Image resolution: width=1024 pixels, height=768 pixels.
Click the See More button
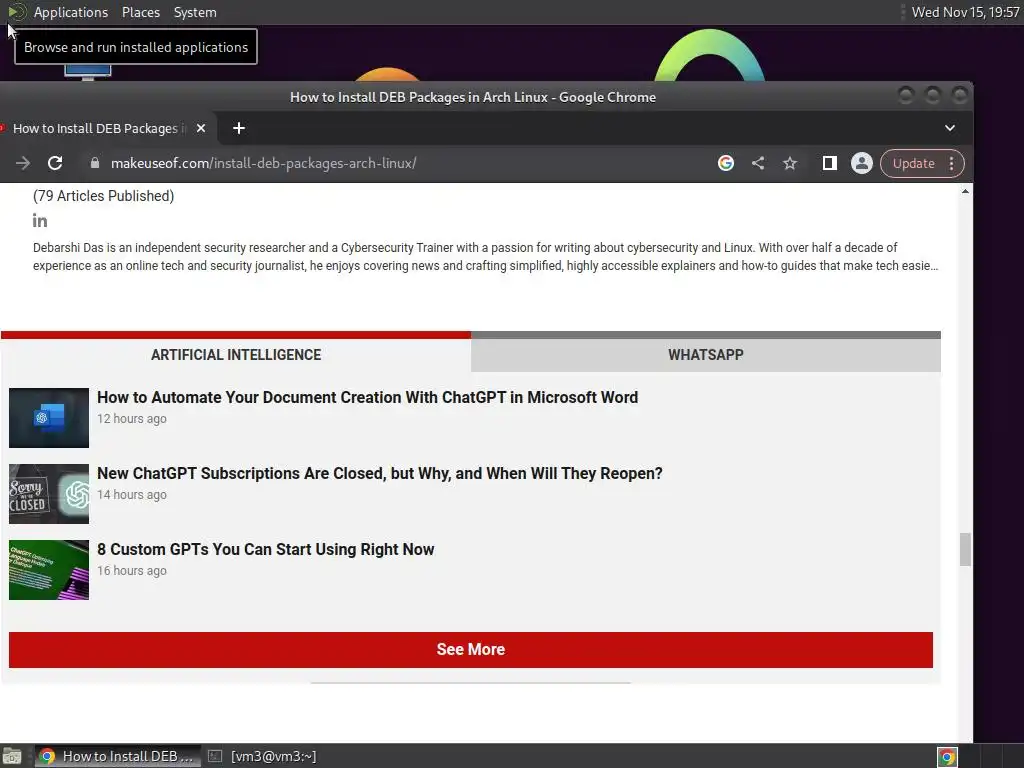coord(471,649)
